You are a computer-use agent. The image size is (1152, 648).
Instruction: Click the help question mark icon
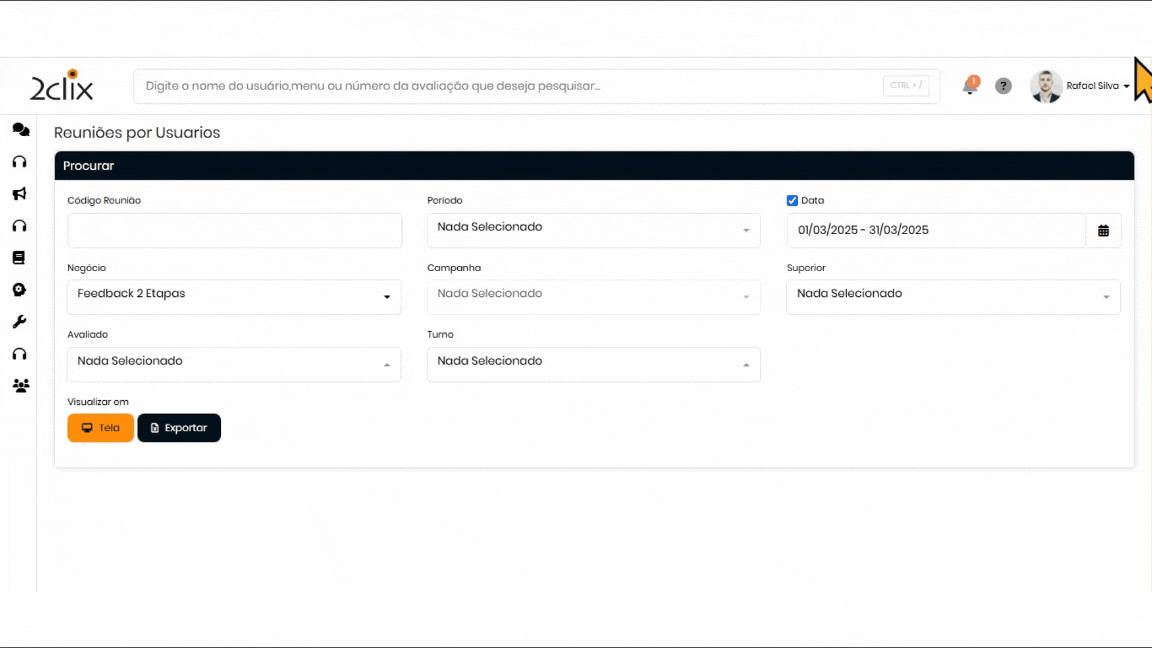[x=1003, y=86]
